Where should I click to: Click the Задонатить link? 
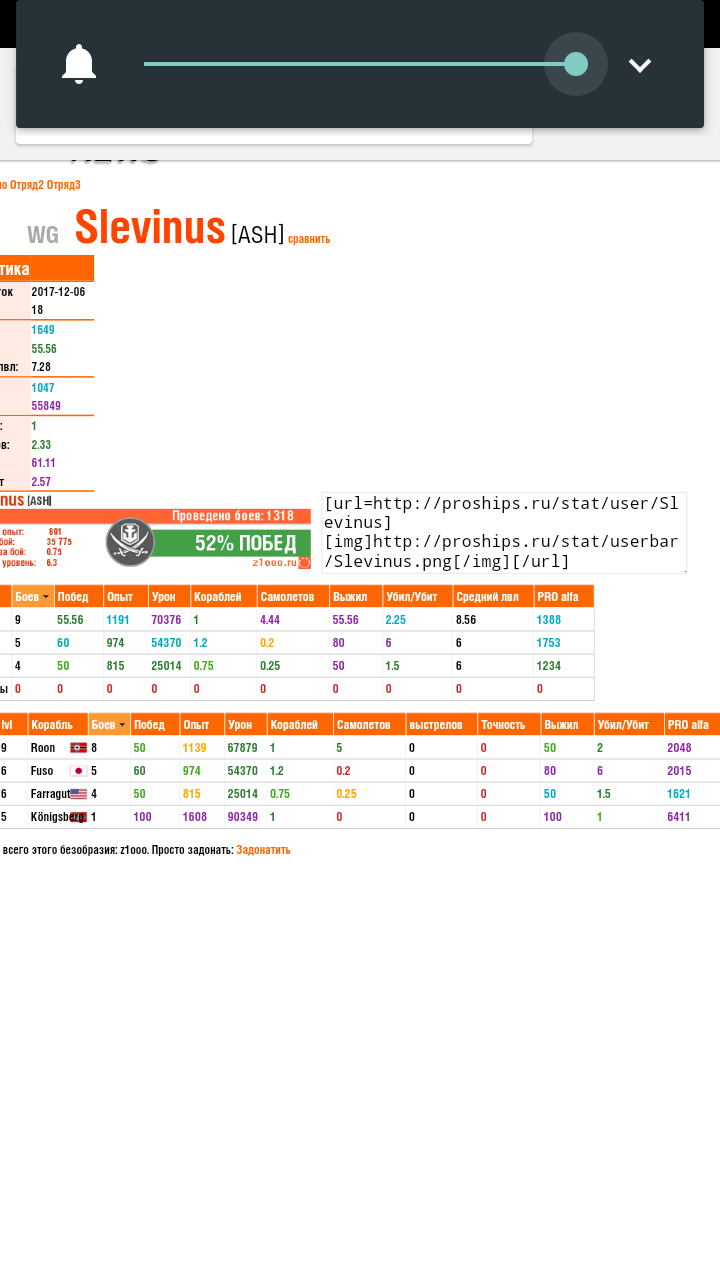tap(263, 850)
